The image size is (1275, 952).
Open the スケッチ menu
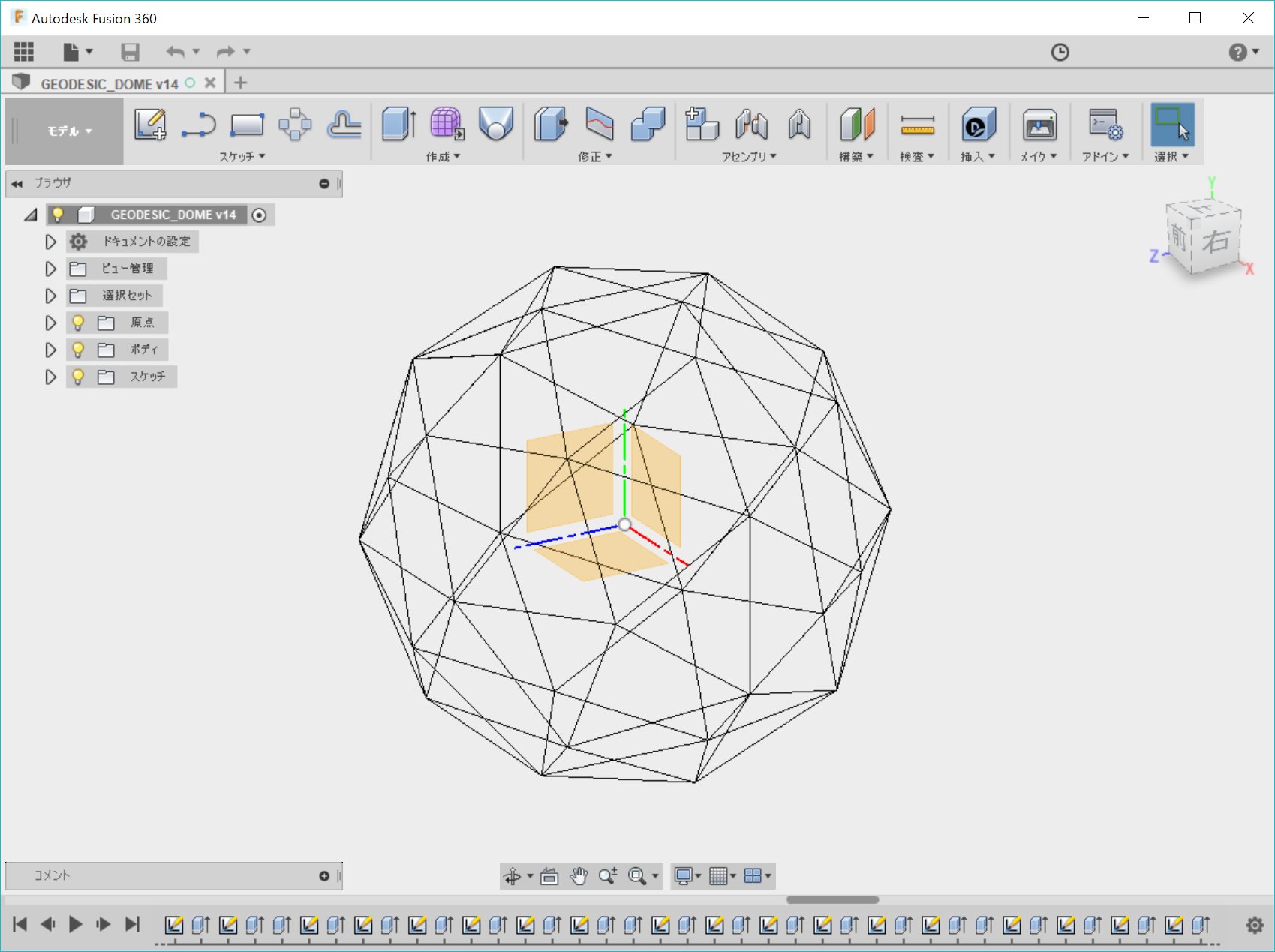(242, 156)
